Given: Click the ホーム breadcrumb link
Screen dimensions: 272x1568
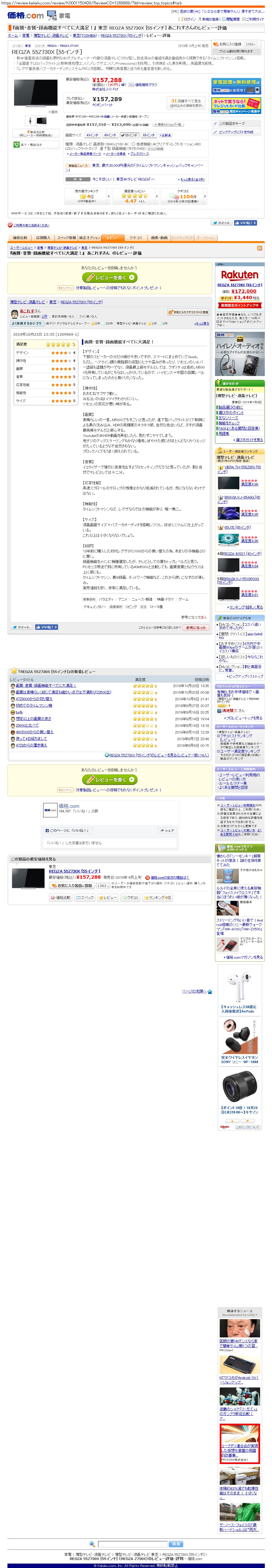Looking at the screenshot, I should click(x=13, y=35).
